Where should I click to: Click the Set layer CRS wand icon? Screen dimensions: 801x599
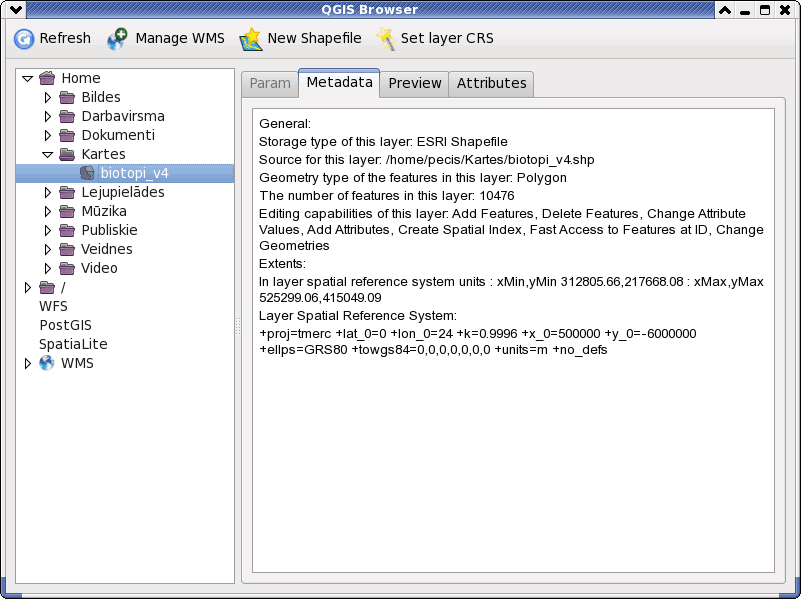click(386, 39)
